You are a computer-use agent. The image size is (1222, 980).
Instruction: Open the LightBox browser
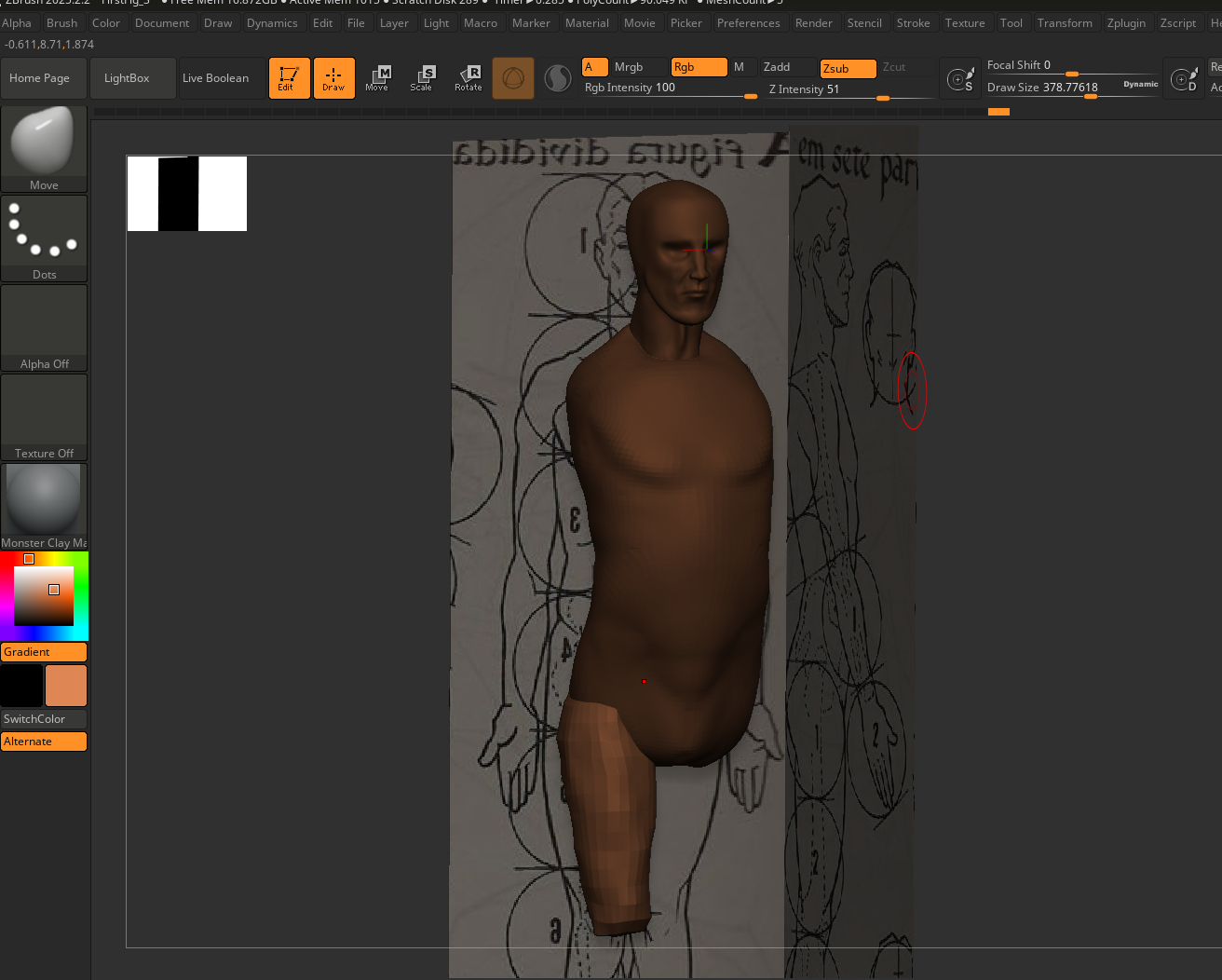[x=133, y=78]
